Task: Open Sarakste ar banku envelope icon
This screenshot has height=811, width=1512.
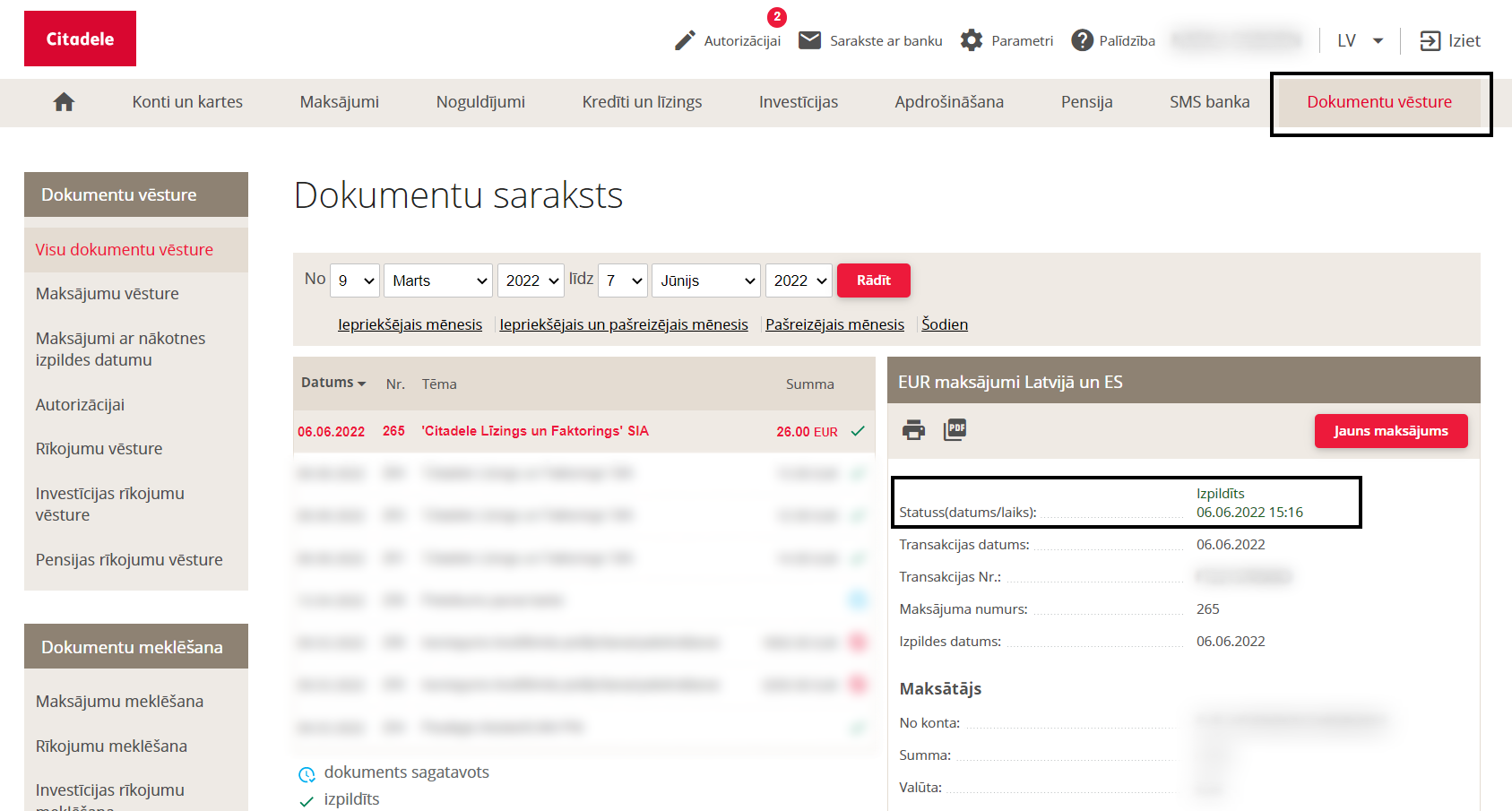Action: click(x=809, y=40)
